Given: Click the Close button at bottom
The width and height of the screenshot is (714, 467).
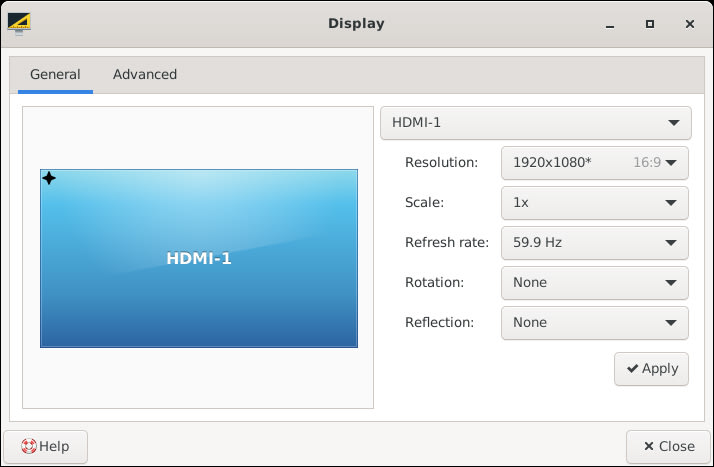Looking at the screenshot, I should pos(668,447).
